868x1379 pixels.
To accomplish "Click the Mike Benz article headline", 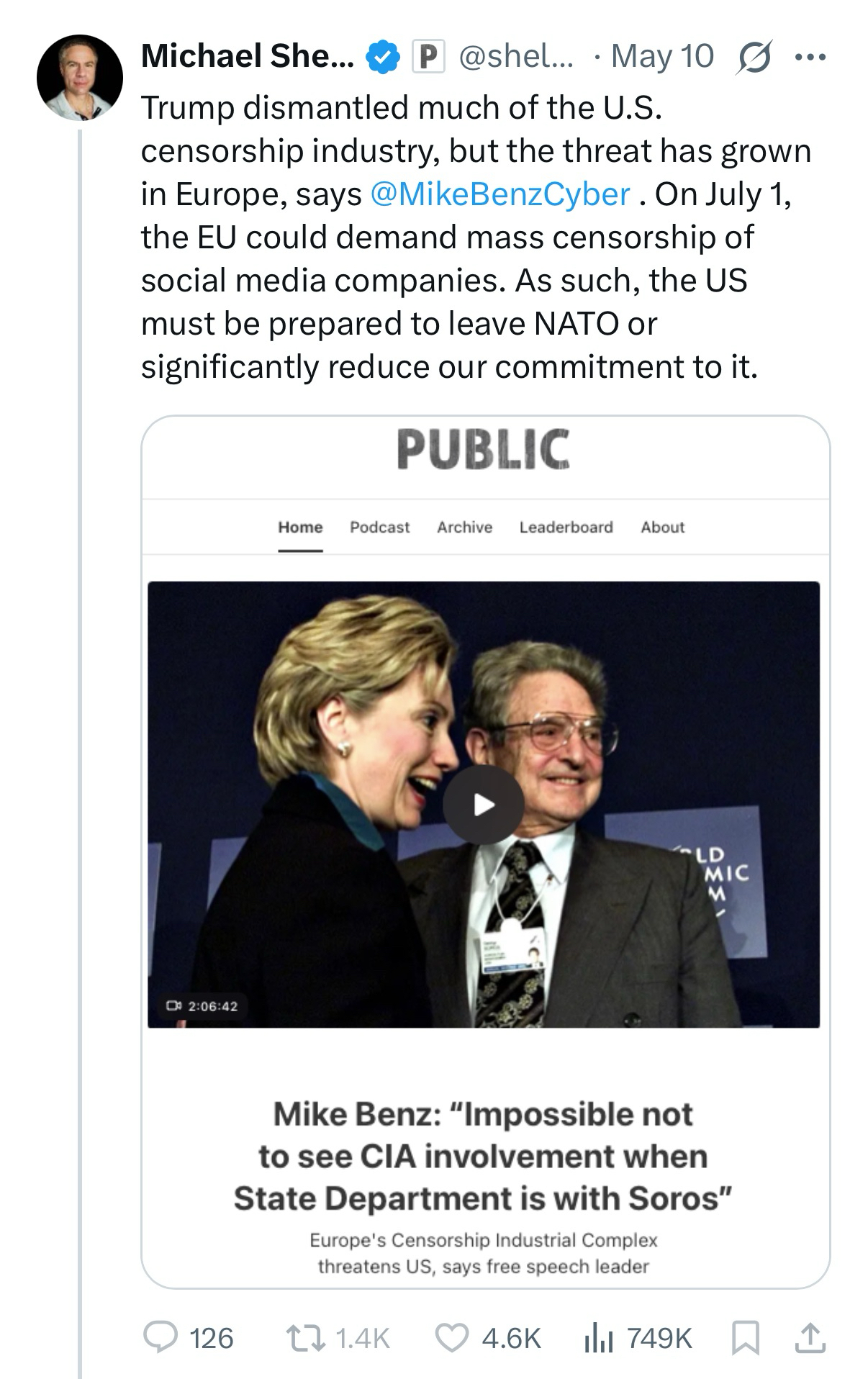I will coord(483,1156).
